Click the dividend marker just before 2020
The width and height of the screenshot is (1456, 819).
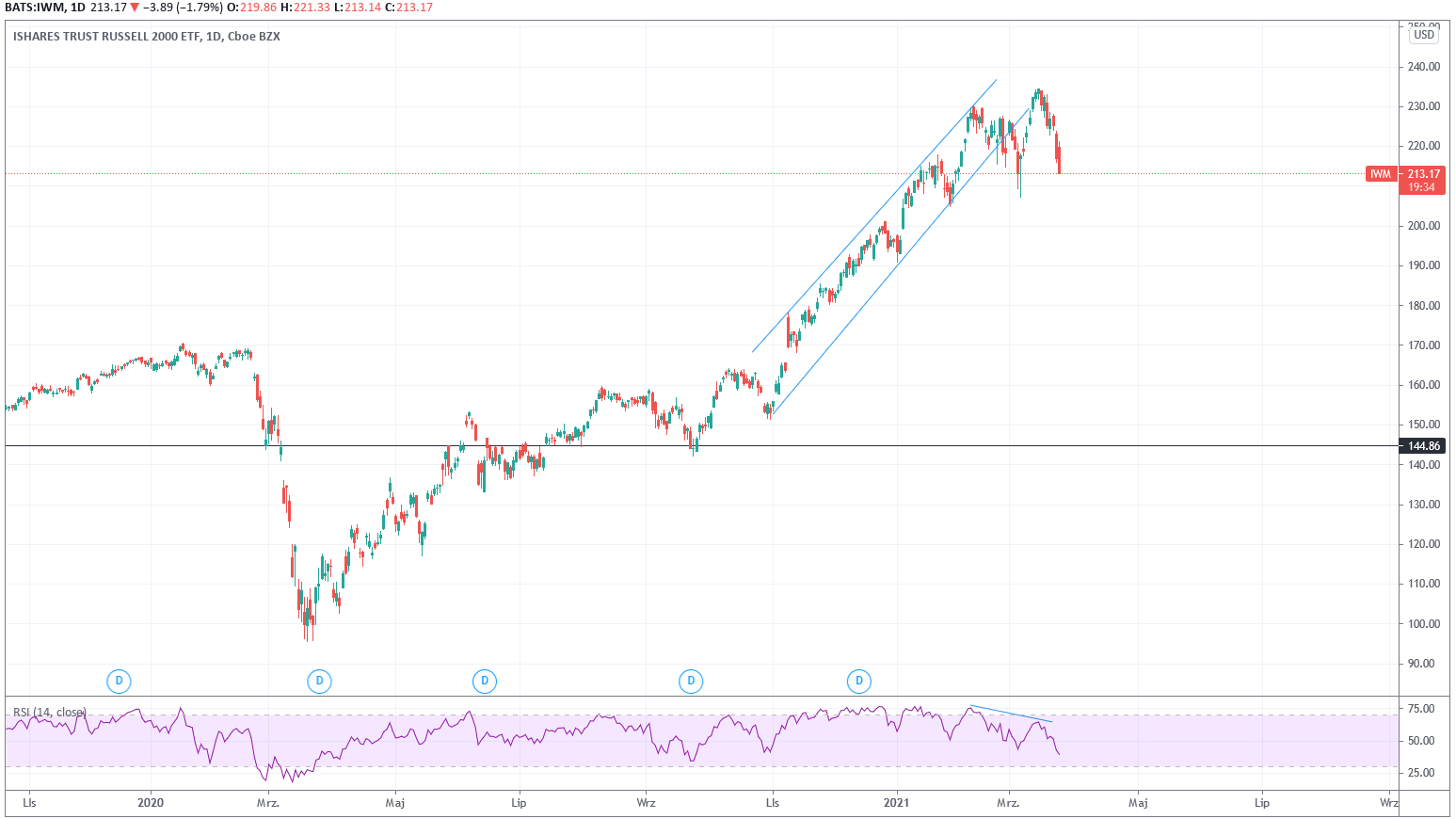119,681
